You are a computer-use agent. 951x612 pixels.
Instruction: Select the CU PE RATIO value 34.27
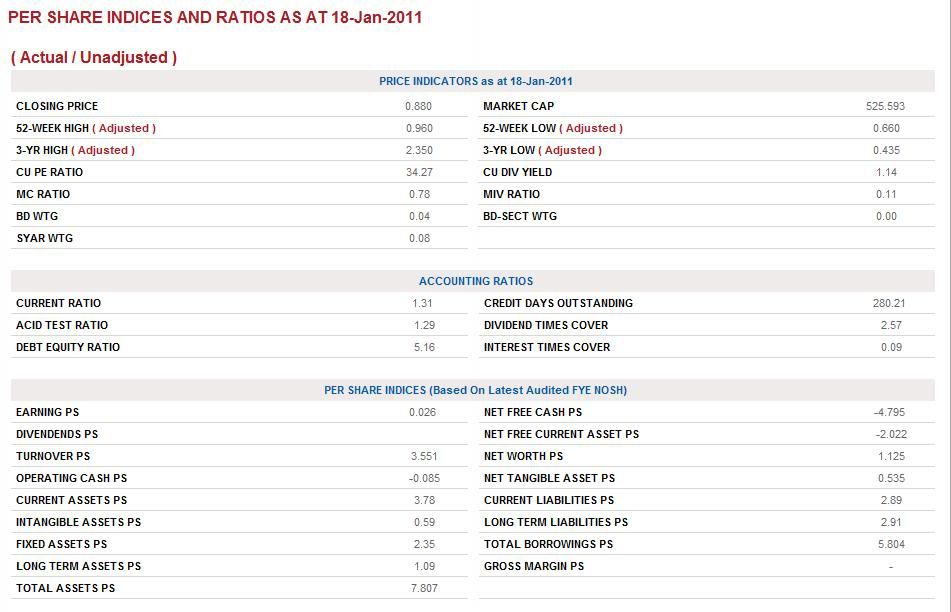click(x=419, y=172)
